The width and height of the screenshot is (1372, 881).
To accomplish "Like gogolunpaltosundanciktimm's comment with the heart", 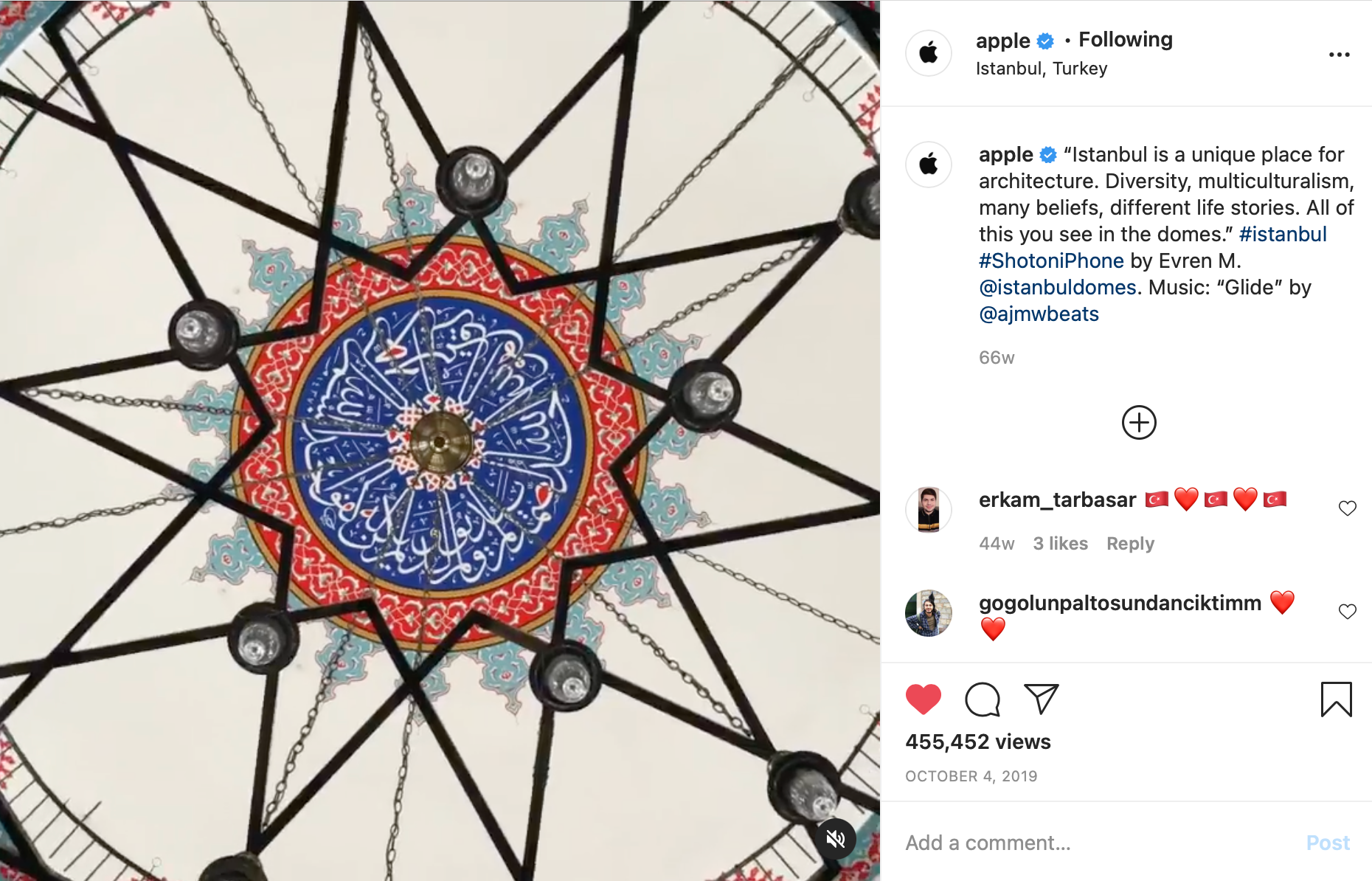I will click(1347, 612).
